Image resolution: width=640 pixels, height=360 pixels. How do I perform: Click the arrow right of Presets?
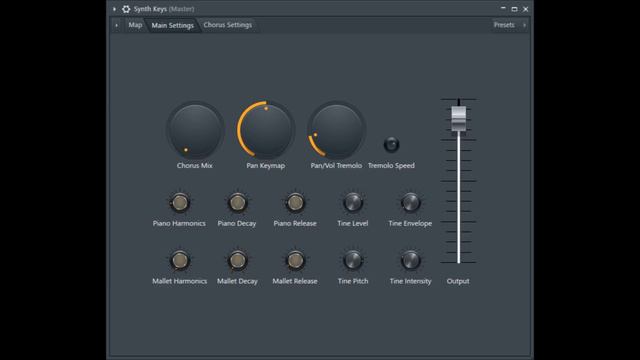click(x=524, y=25)
